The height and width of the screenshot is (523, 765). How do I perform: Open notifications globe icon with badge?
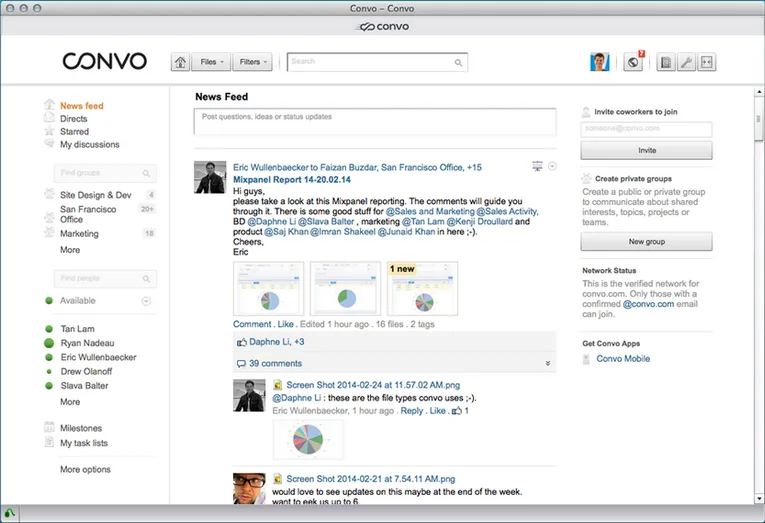(633, 62)
